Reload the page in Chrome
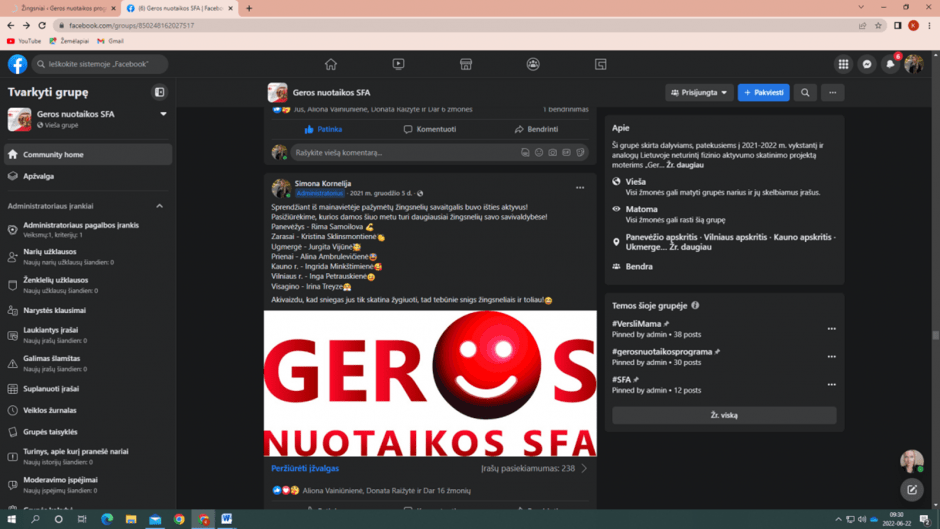 tap(42, 26)
